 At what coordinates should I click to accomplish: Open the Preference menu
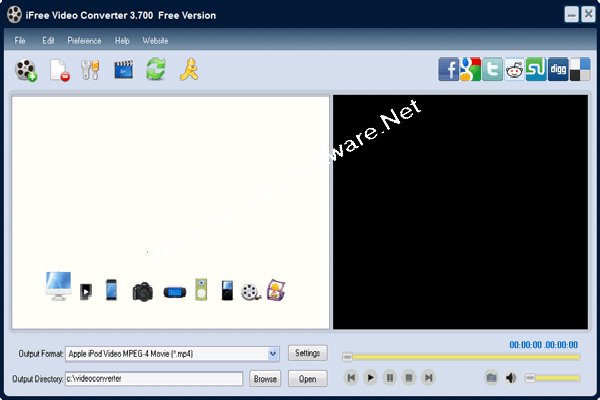point(84,41)
